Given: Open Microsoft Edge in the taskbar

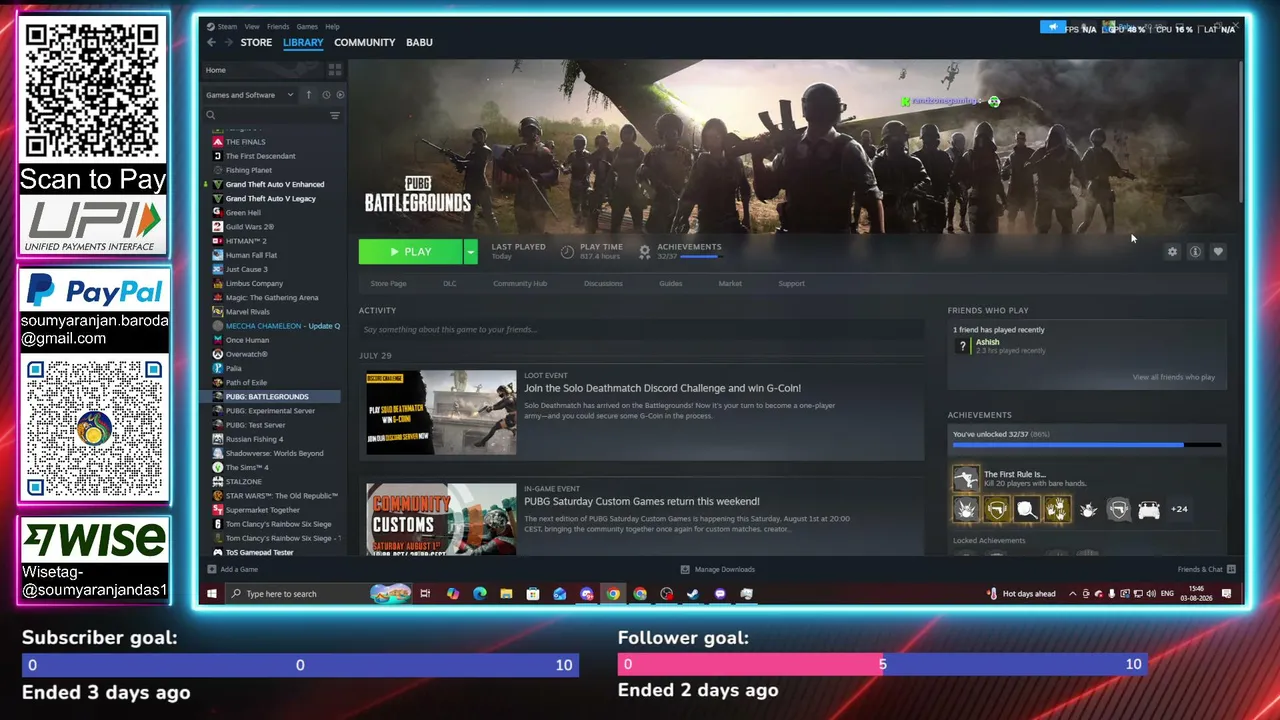Looking at the screenshot, I should click(479, 594).
